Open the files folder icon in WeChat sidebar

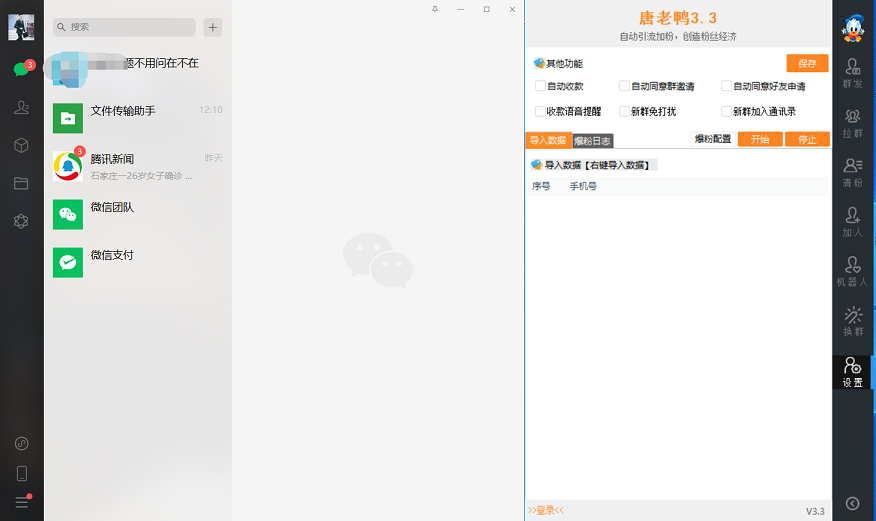tap(21, 183)
